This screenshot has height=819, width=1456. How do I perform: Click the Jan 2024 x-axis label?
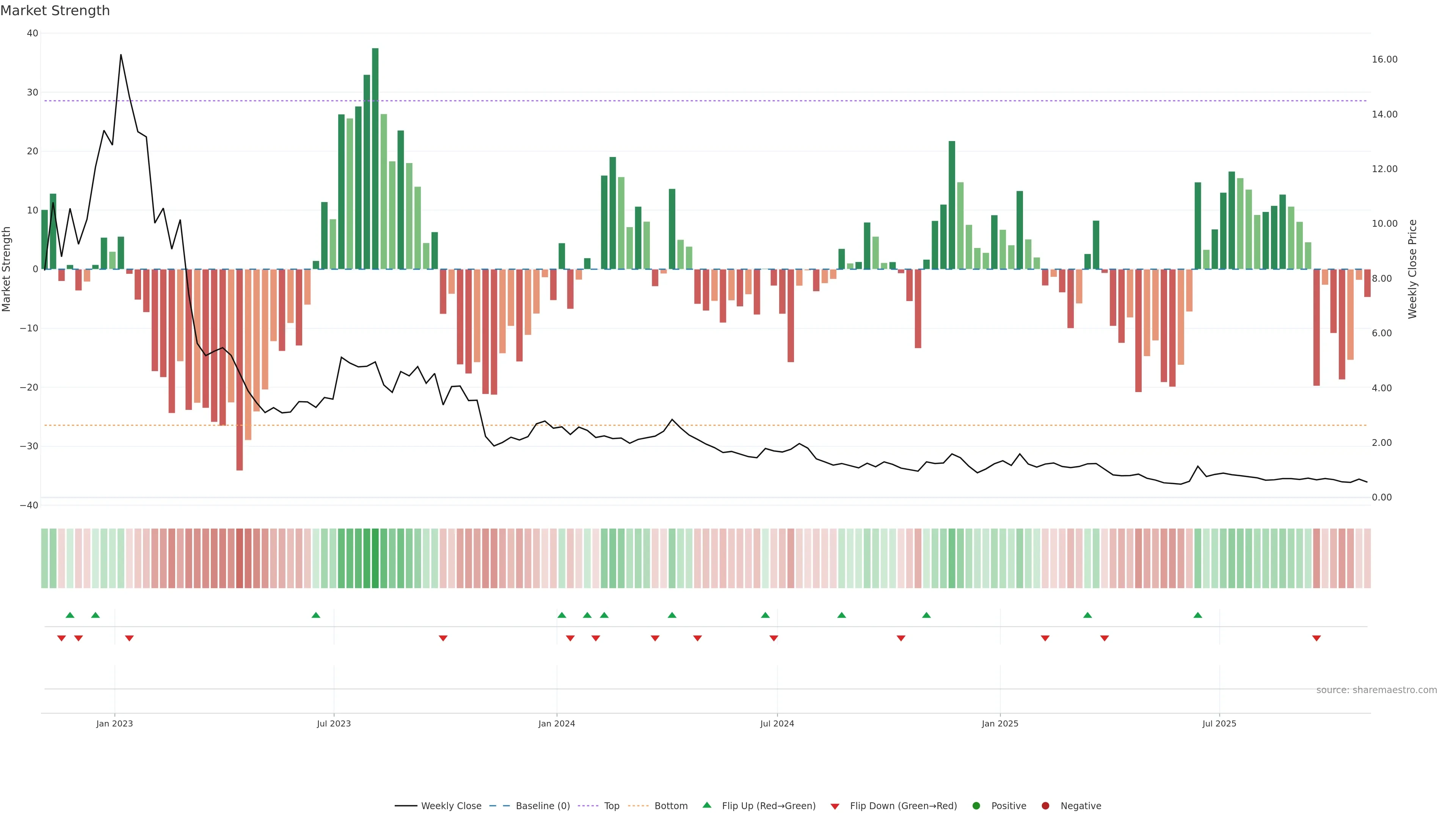point(557,723)
